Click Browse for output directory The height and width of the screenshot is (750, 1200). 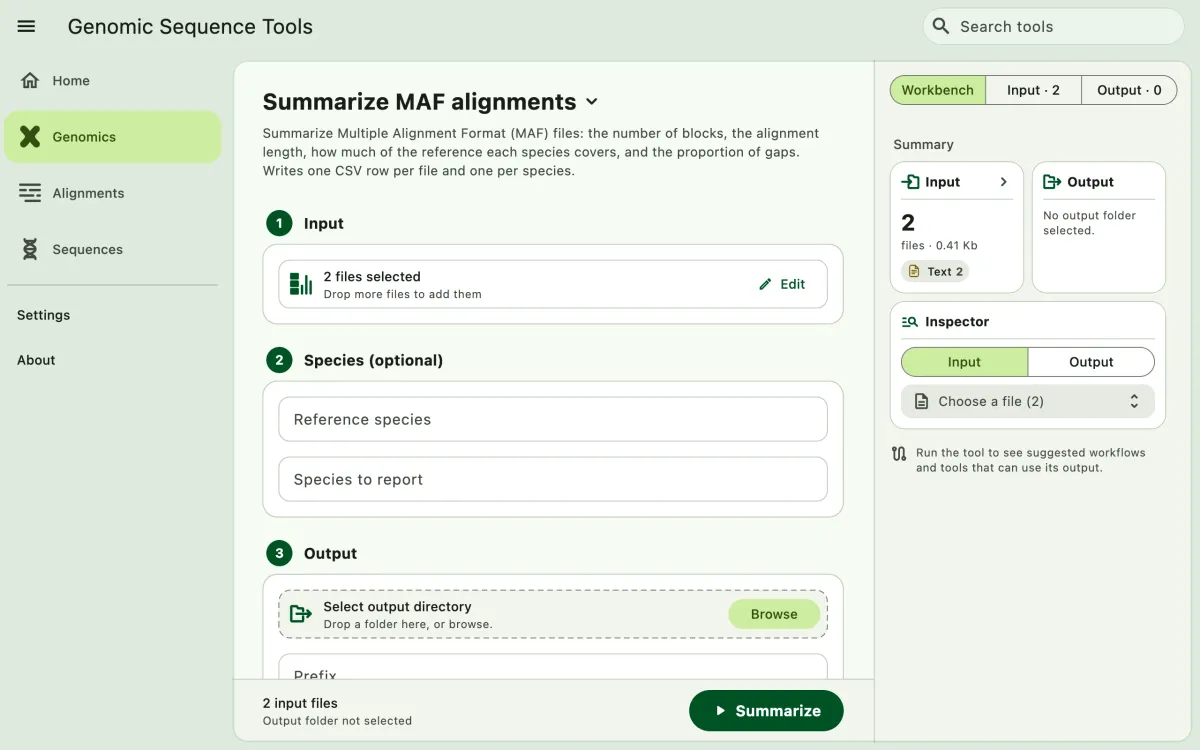pos(774,614)
